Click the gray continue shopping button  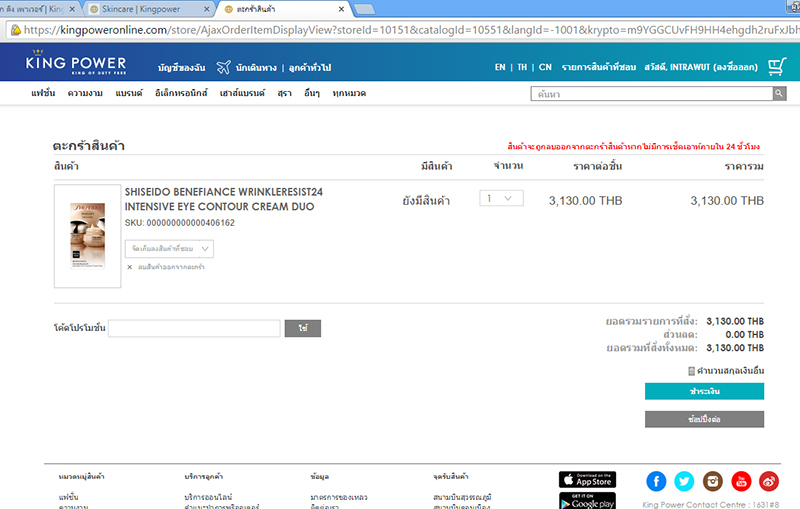[x=704, y=419]
